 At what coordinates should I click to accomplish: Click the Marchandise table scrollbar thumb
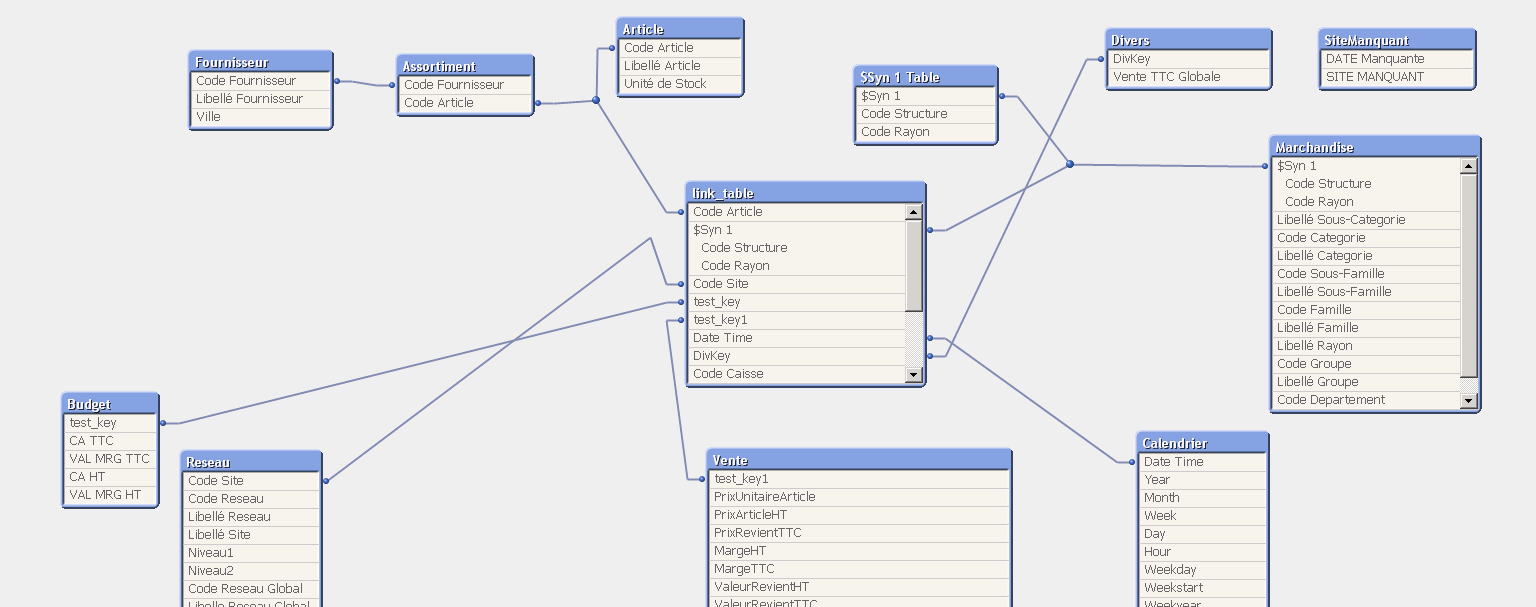[x=1468, y=276]
